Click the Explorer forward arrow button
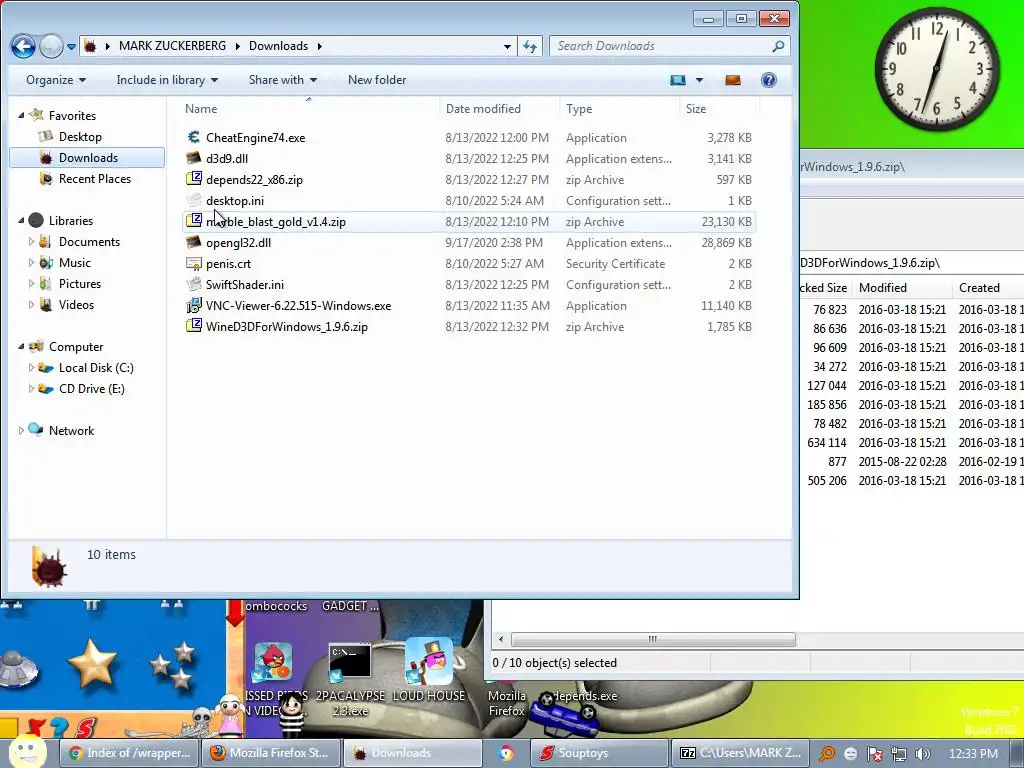The image size is (1024, 768). [51, 46]
